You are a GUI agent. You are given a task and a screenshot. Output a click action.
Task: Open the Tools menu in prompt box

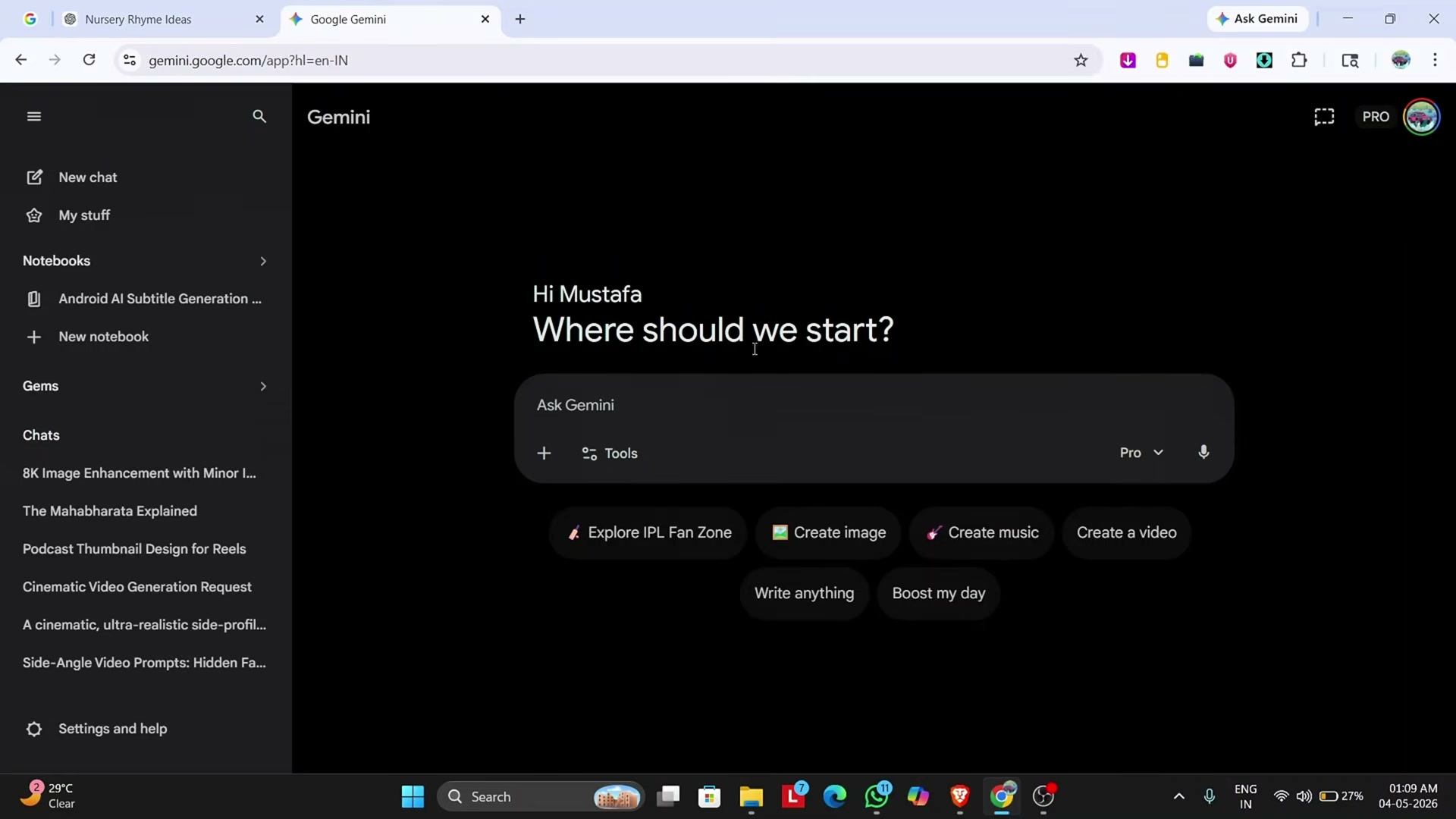pyautogui.click(x=610, y=453)
